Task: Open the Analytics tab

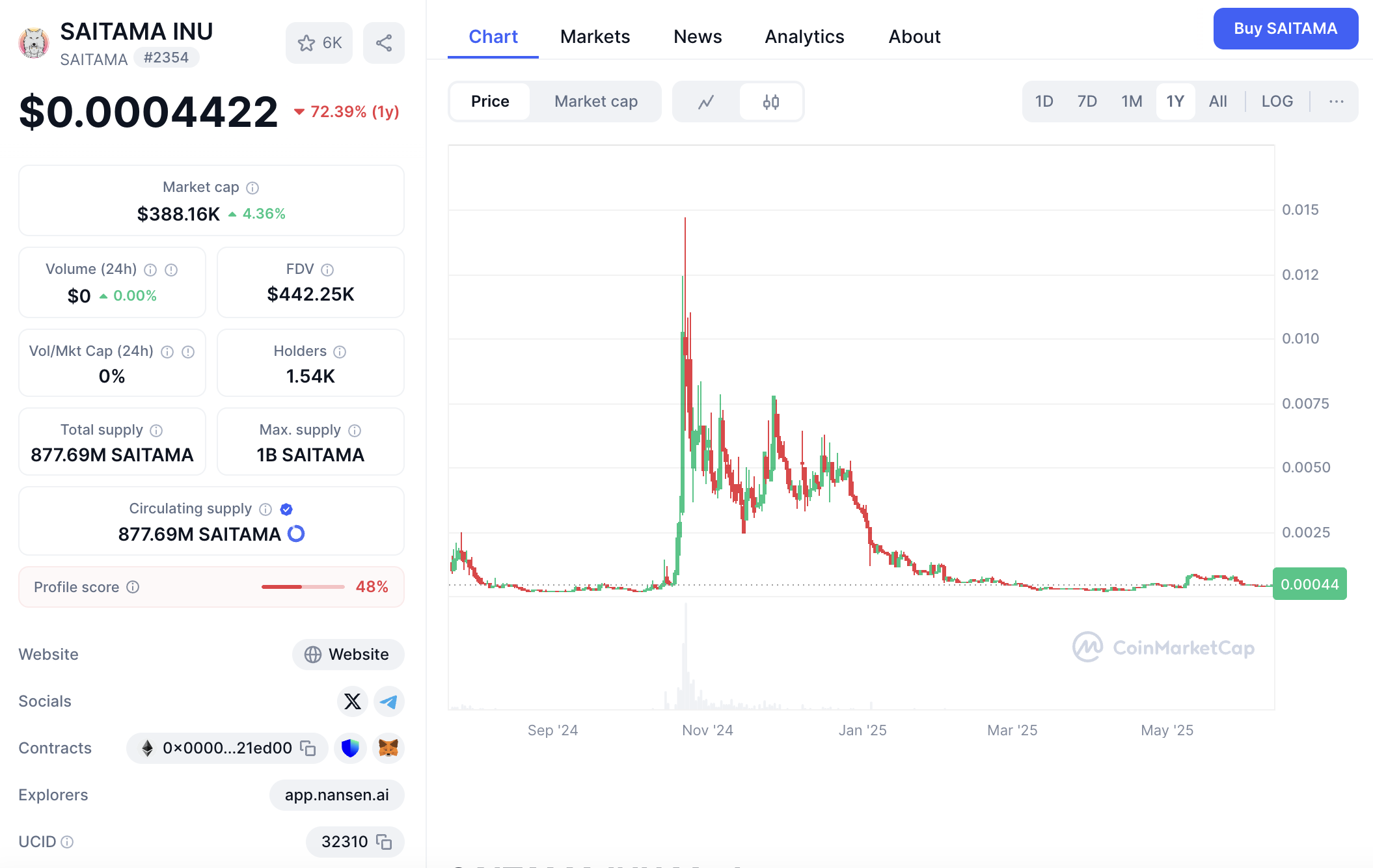Action: [x=804, y=36]
